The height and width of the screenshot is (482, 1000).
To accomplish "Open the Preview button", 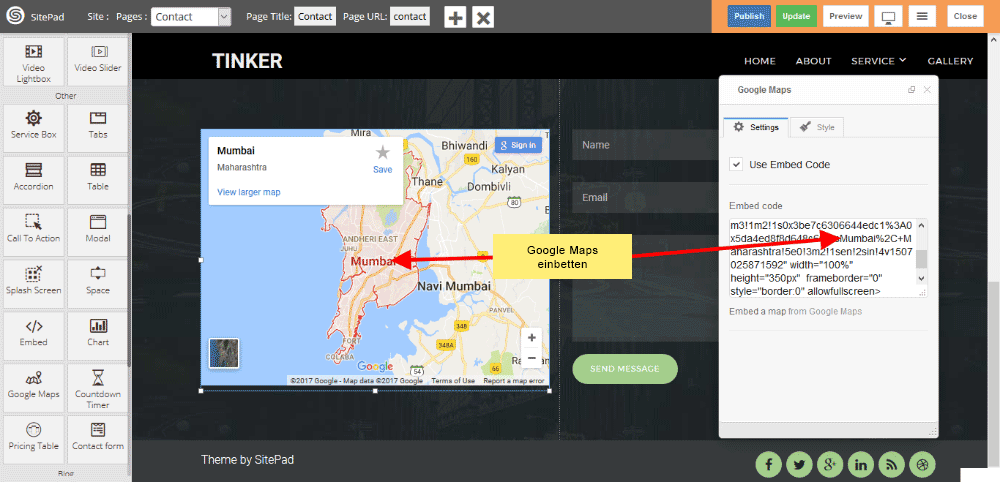I will (x=846, y=16).
